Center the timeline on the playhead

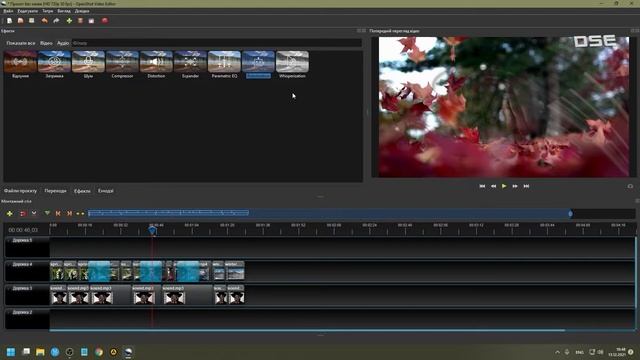click(x=80, y=213)
